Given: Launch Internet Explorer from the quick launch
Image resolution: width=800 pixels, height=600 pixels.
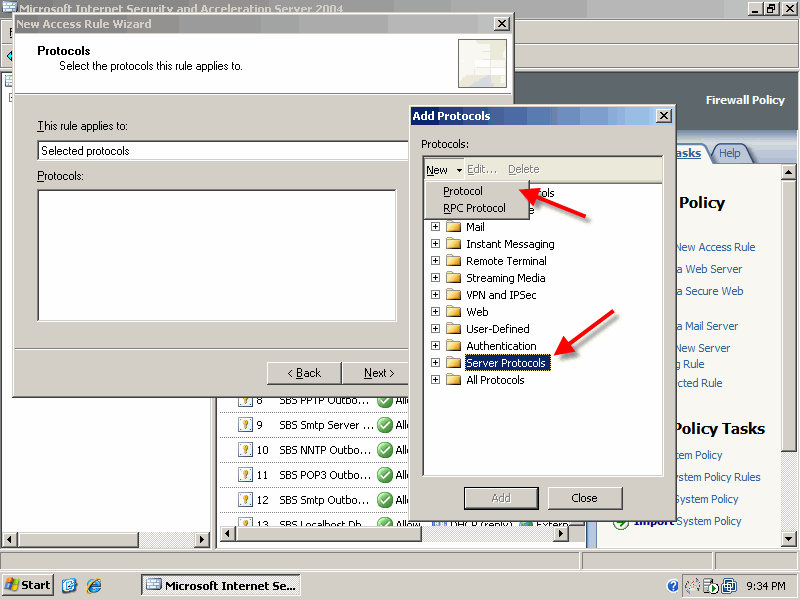Looking at the screenshot, I should pos(94,585).
